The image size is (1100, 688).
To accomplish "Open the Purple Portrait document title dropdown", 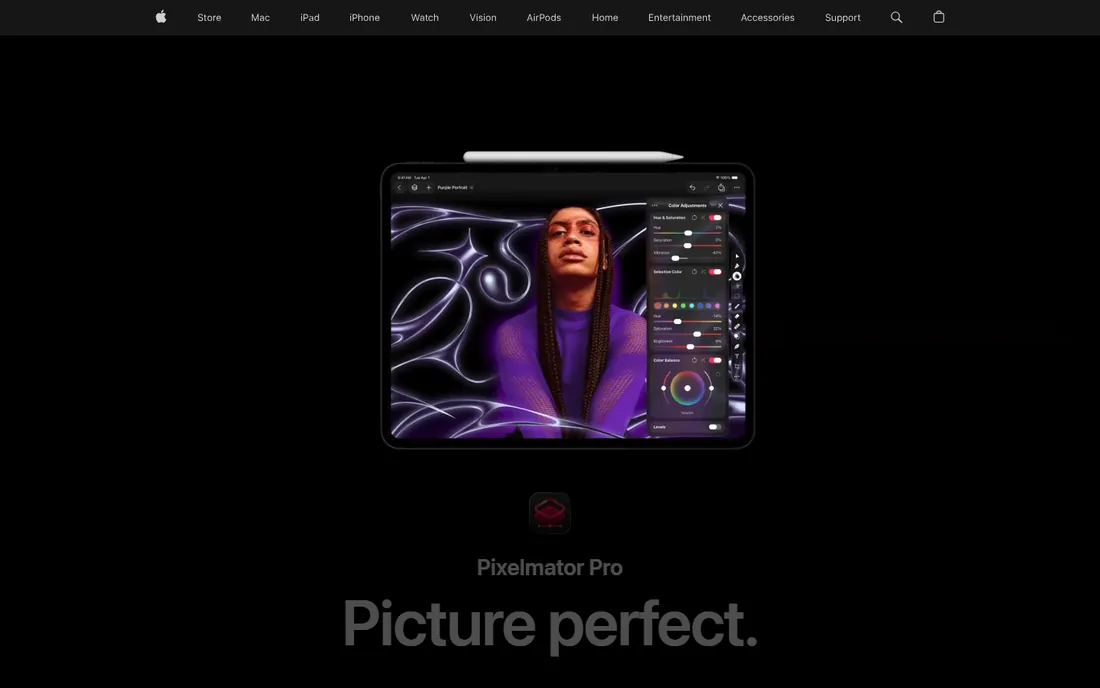I will pos(456,187).
